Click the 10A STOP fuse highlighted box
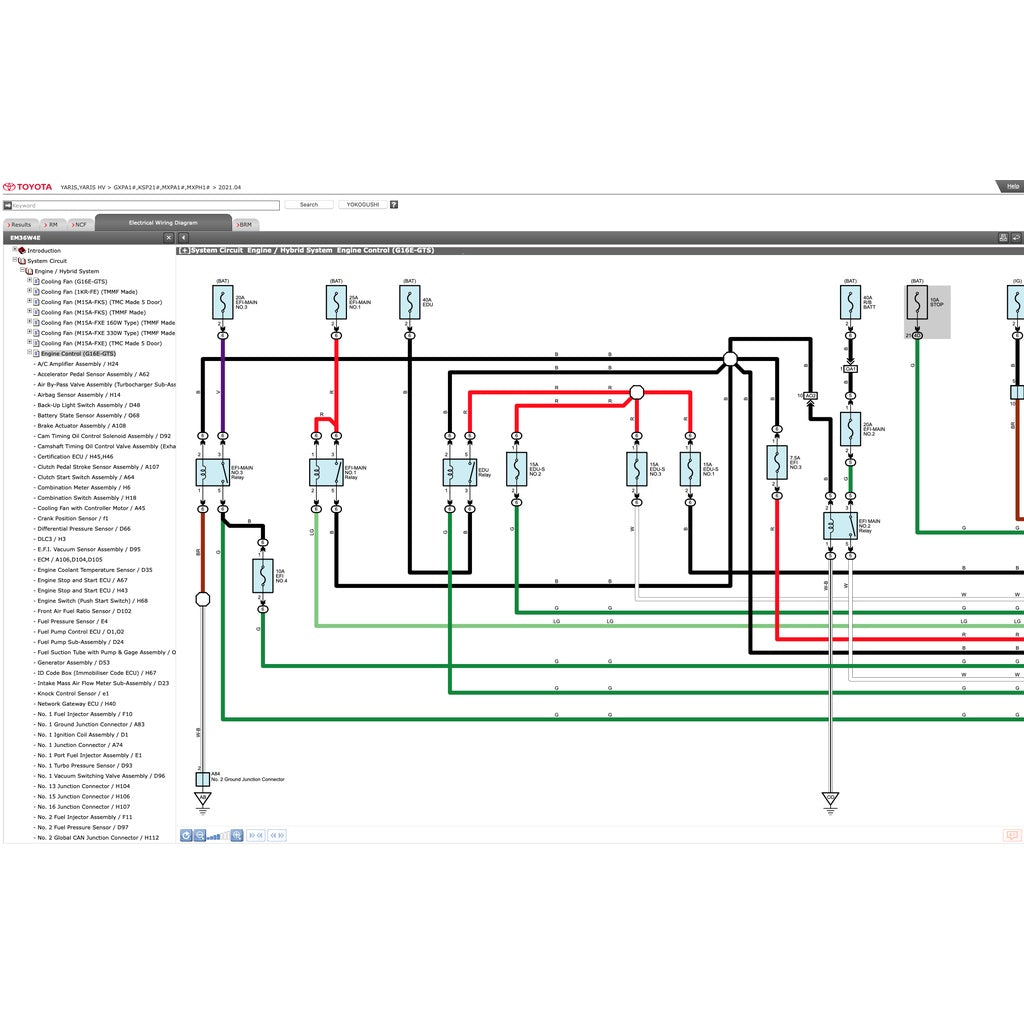 [x=927, y=312]
